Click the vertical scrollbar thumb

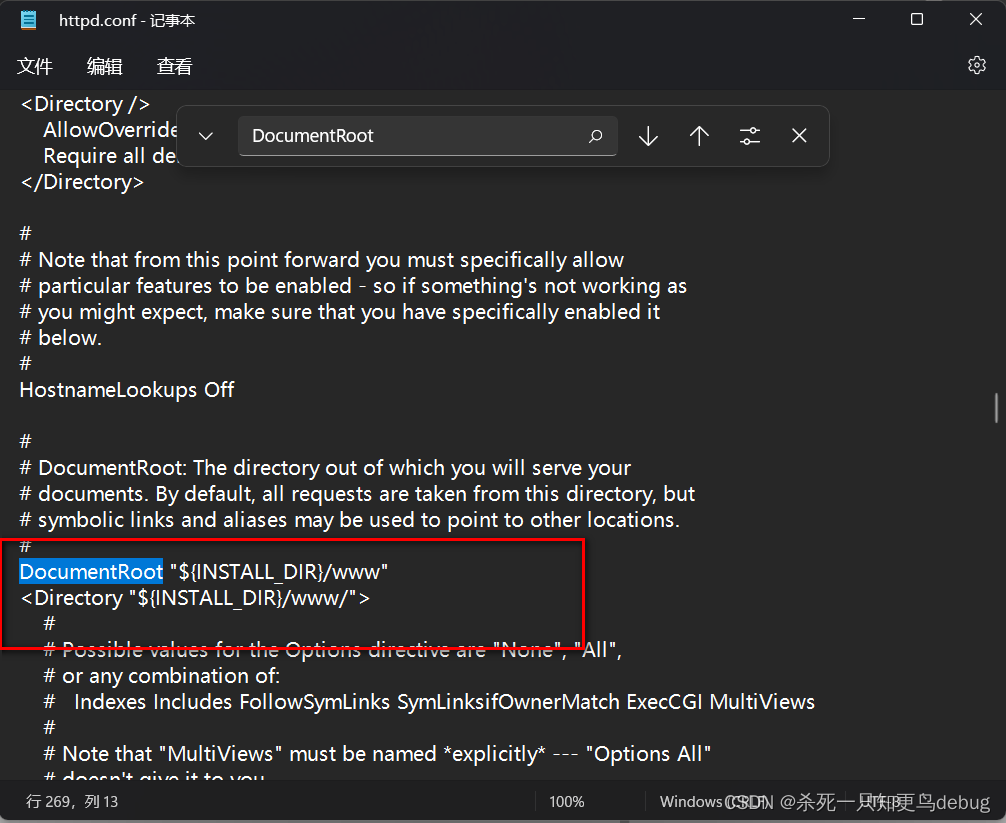click(996, 408)
